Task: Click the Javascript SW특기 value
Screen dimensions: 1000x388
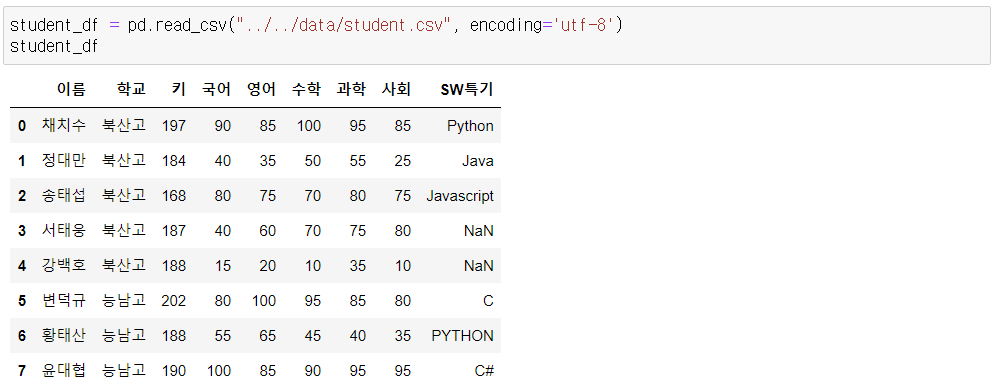Action: [x=460, y=196]
